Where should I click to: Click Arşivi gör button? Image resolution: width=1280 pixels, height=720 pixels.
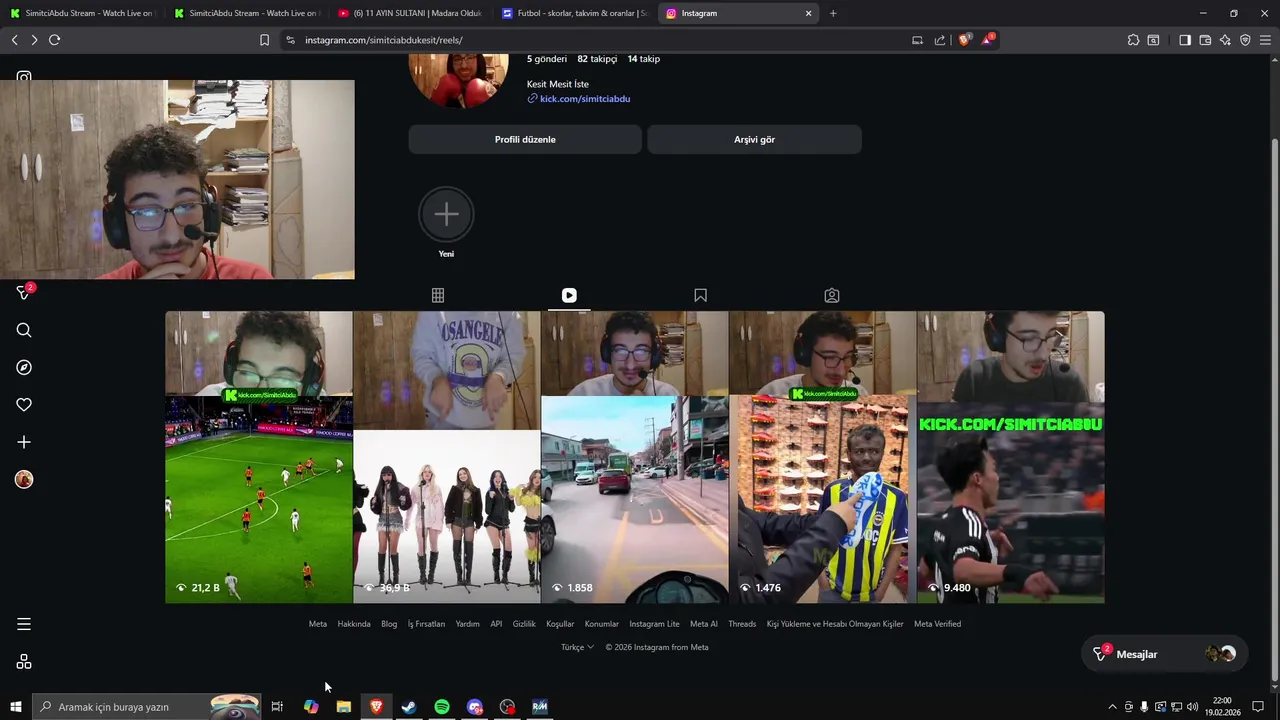tap(754, 139)
